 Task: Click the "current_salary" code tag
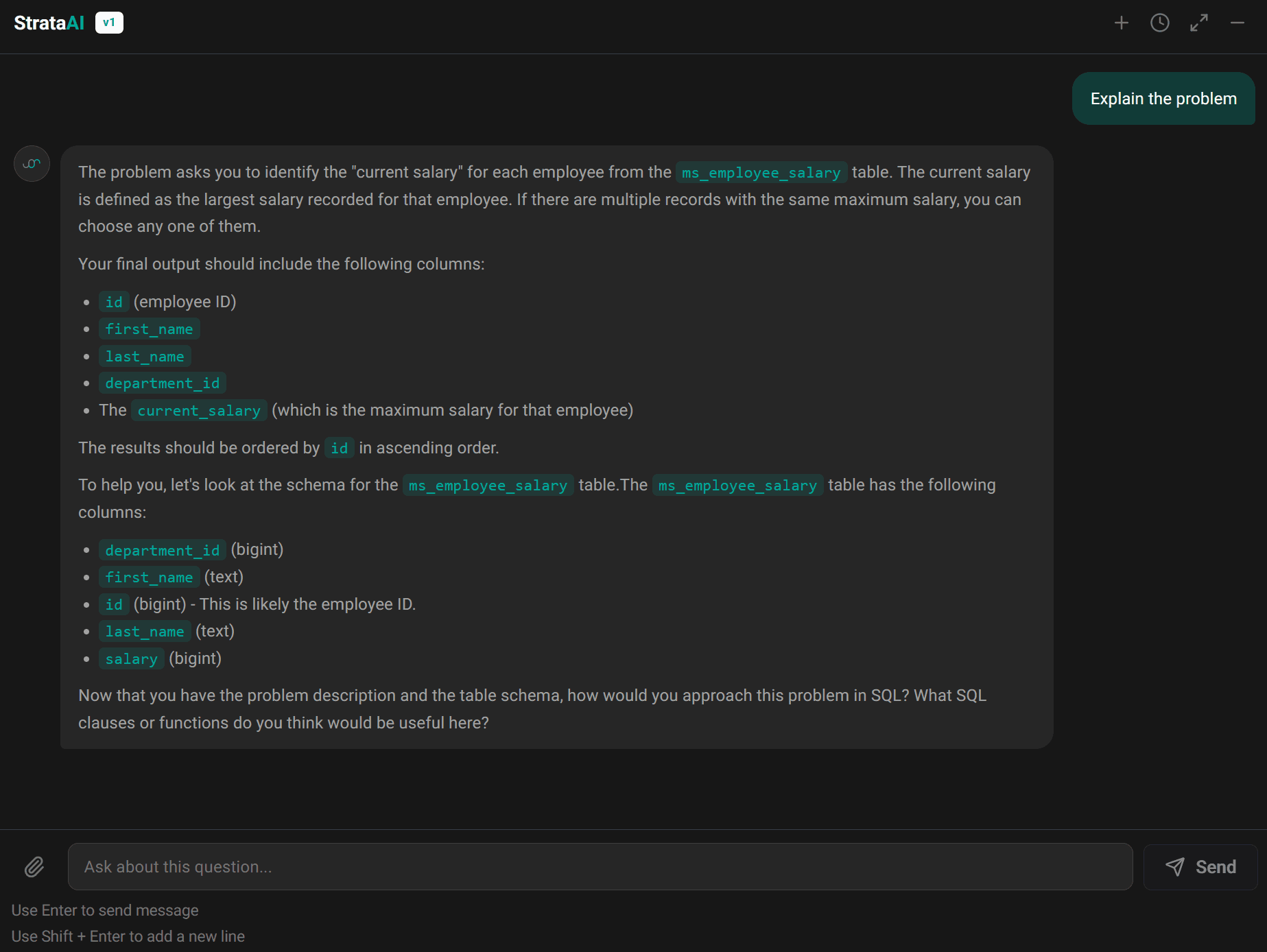point(199,410)
